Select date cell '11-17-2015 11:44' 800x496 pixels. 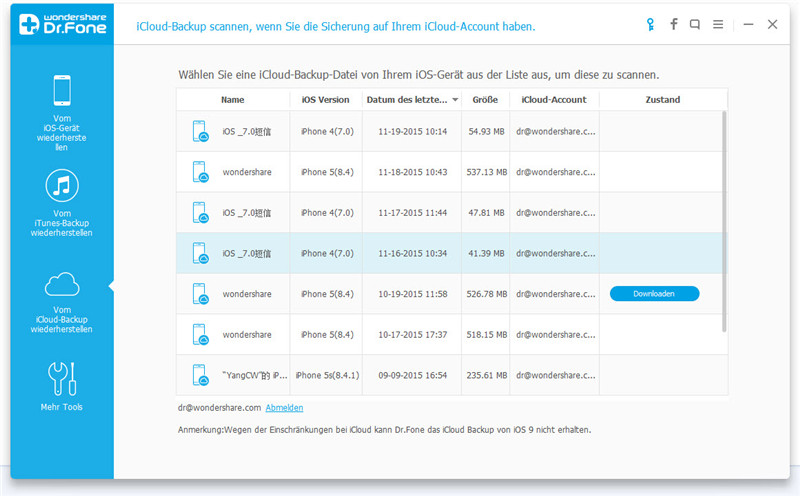coord(412,213)
